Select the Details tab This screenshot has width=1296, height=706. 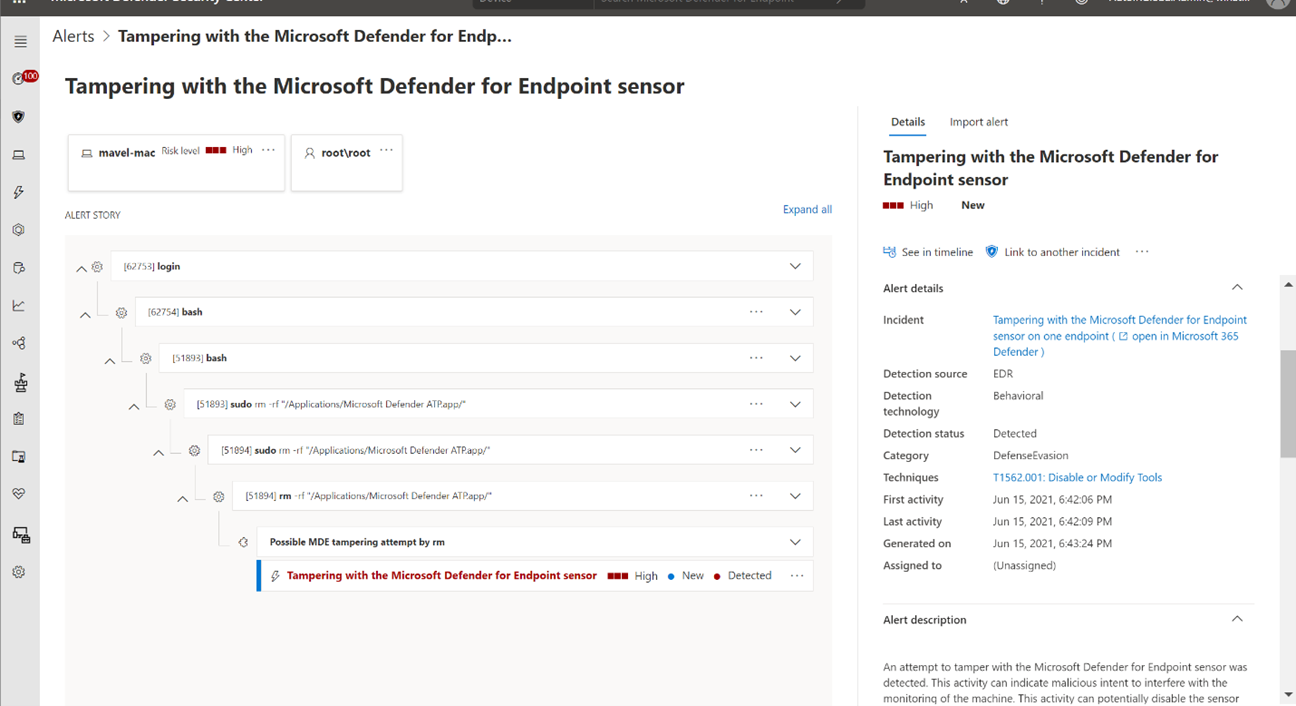click(908, 122)
